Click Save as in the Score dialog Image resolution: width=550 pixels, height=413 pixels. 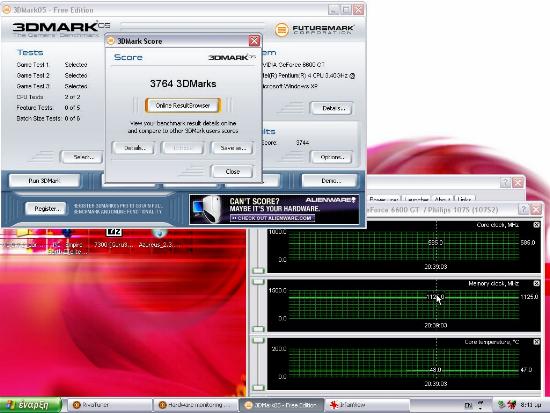232,148
